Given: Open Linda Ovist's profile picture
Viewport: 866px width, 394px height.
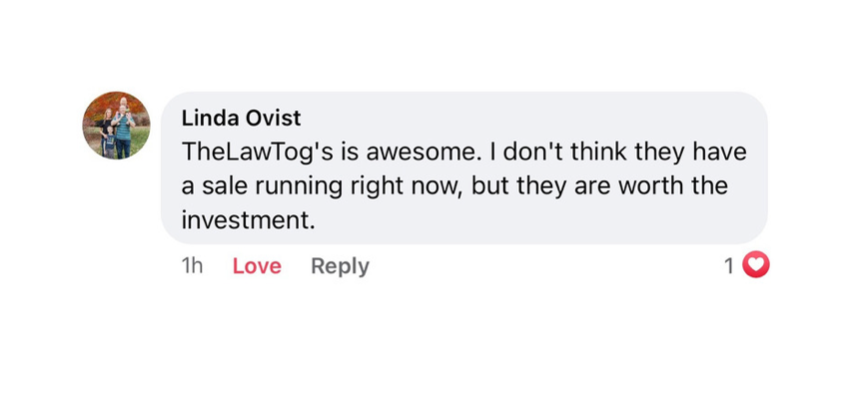Looking at the screenshot, I should 117,125.
